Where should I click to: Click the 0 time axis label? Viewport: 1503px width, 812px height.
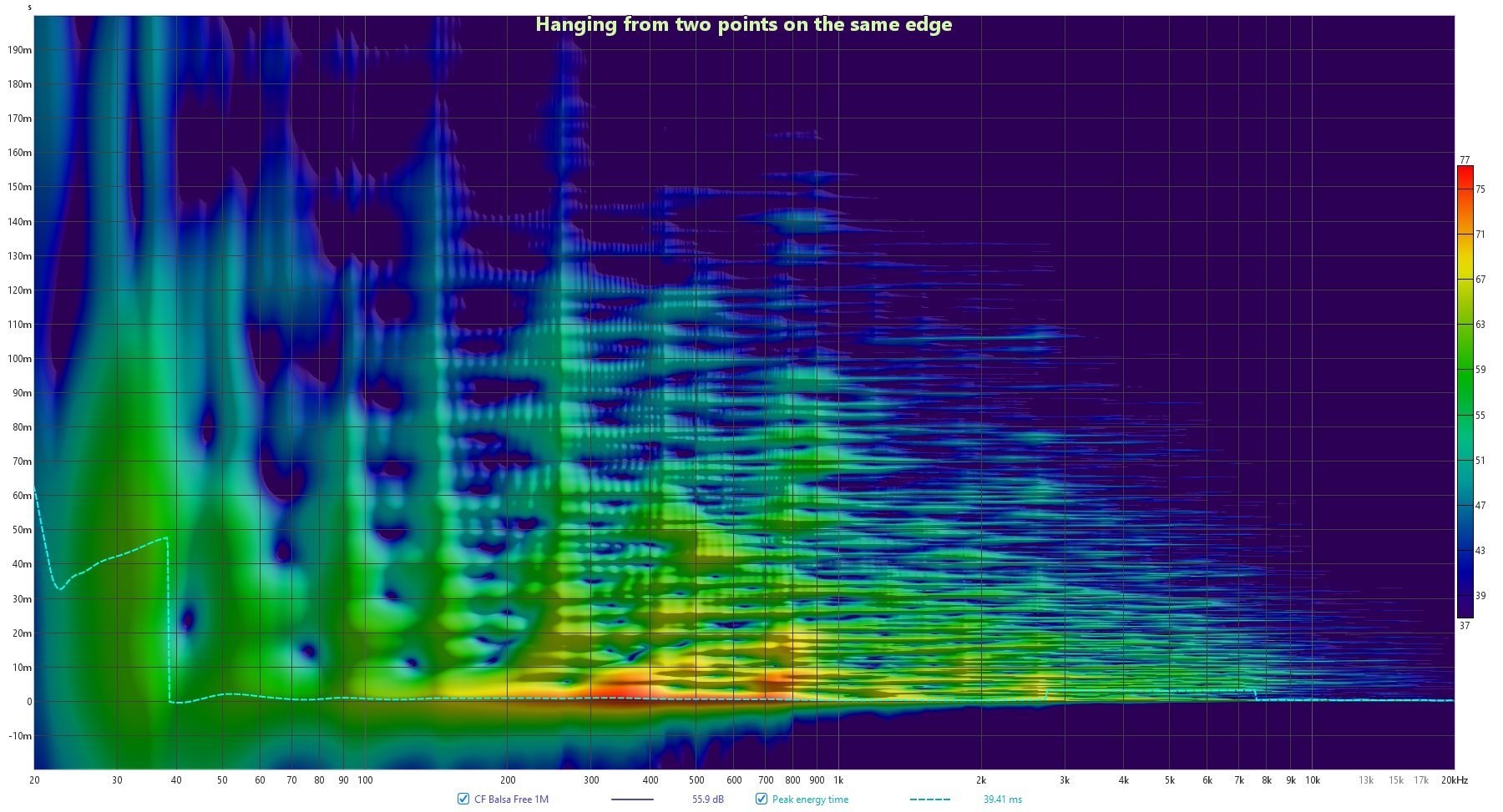click(29, 702)
